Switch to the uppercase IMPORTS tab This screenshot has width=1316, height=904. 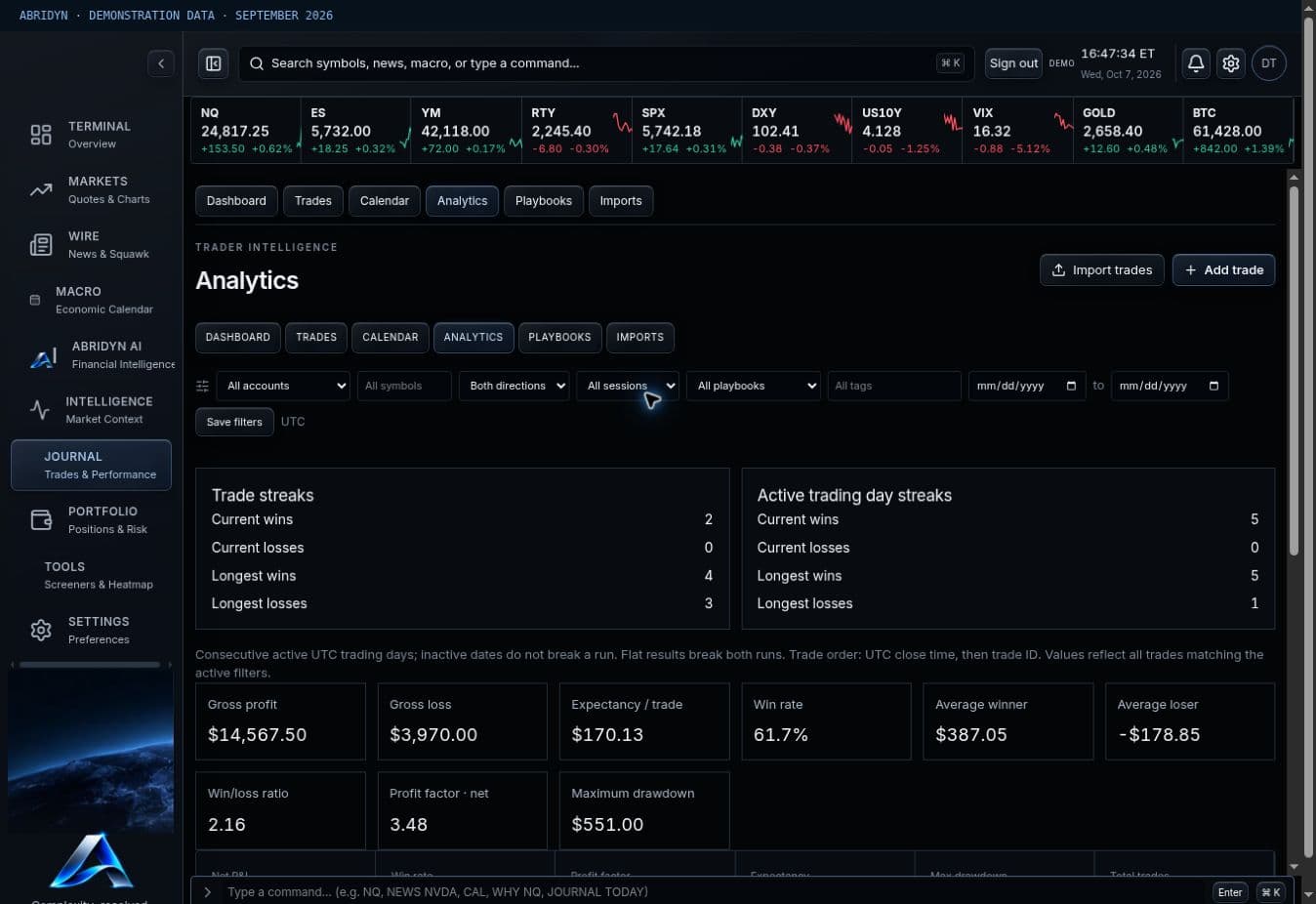(639, 338)
